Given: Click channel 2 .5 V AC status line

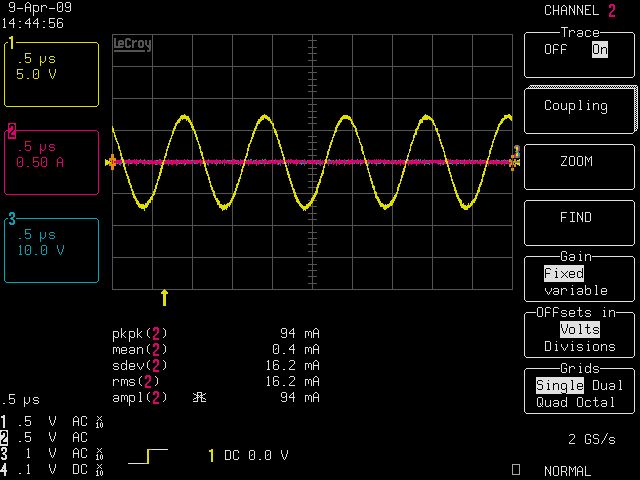Looking at the screenshot, I should click(44, 438).
